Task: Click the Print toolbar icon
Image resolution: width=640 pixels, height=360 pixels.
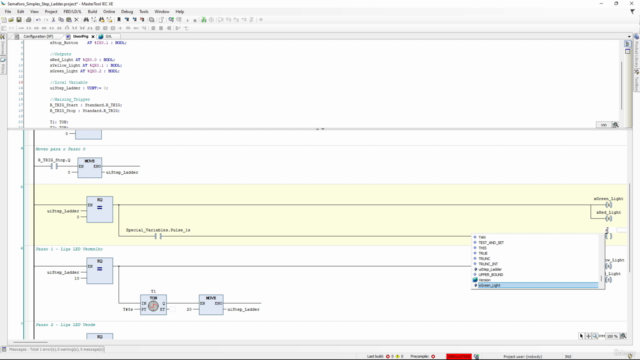Action: (29, 20)
